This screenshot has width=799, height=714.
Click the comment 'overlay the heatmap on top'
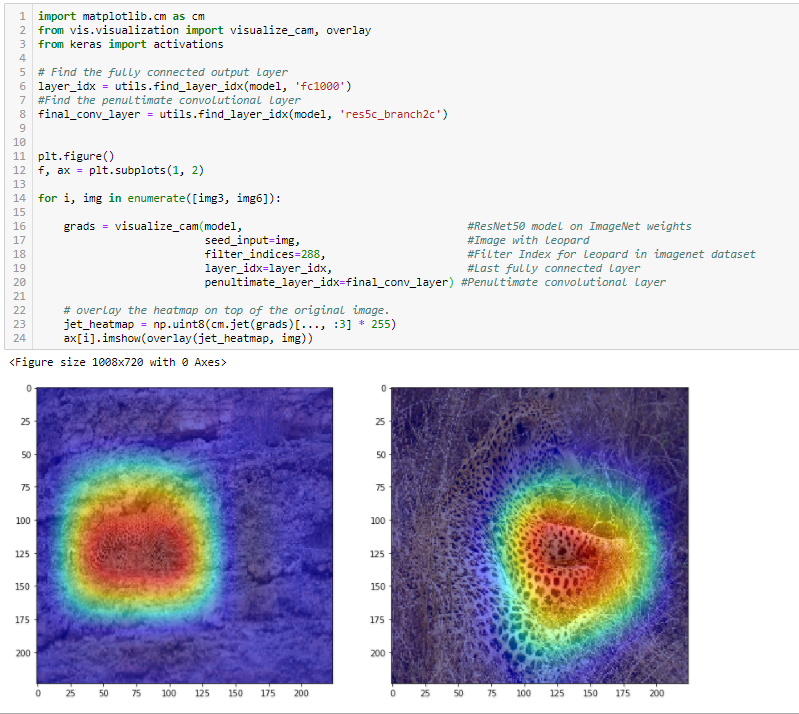(226, 310)
